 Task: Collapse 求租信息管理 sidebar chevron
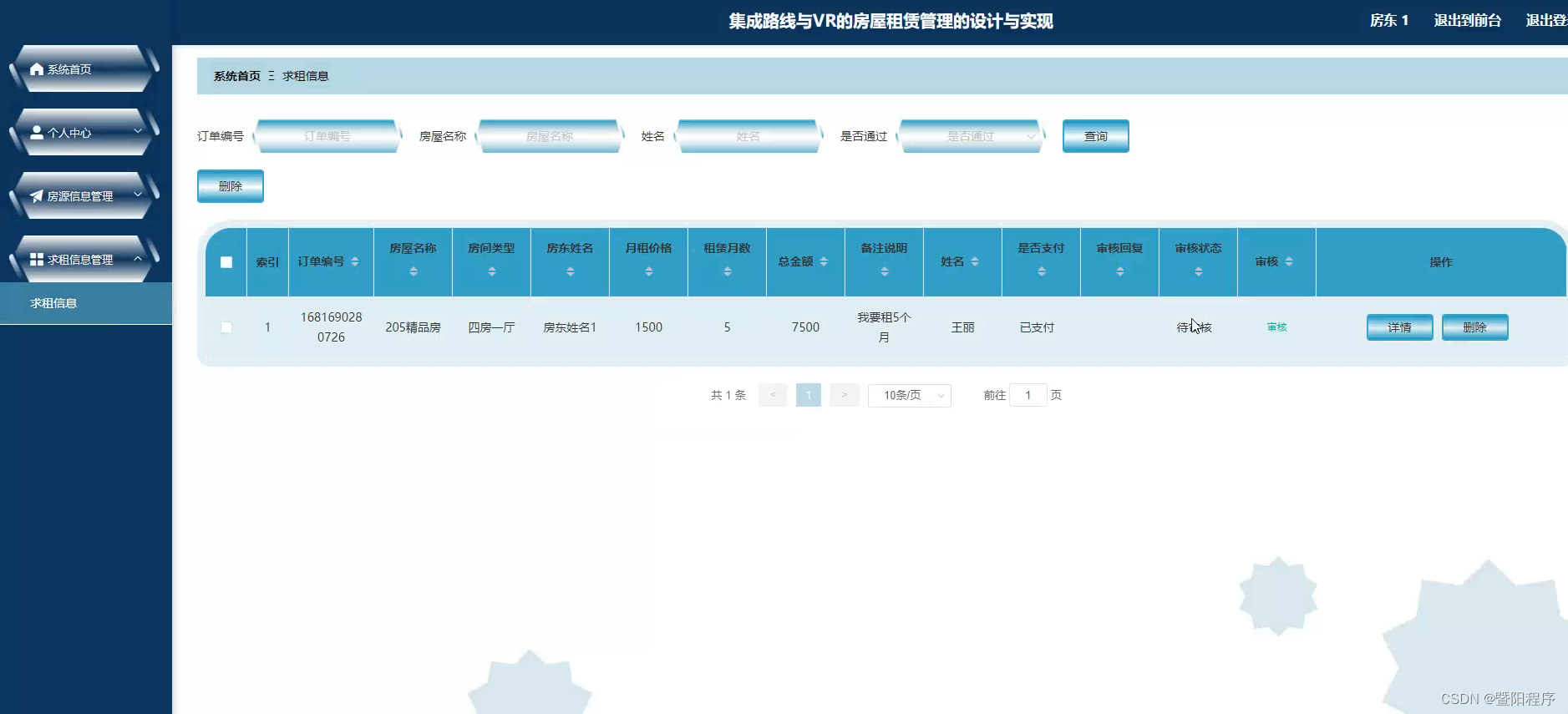tap(138, 258)
